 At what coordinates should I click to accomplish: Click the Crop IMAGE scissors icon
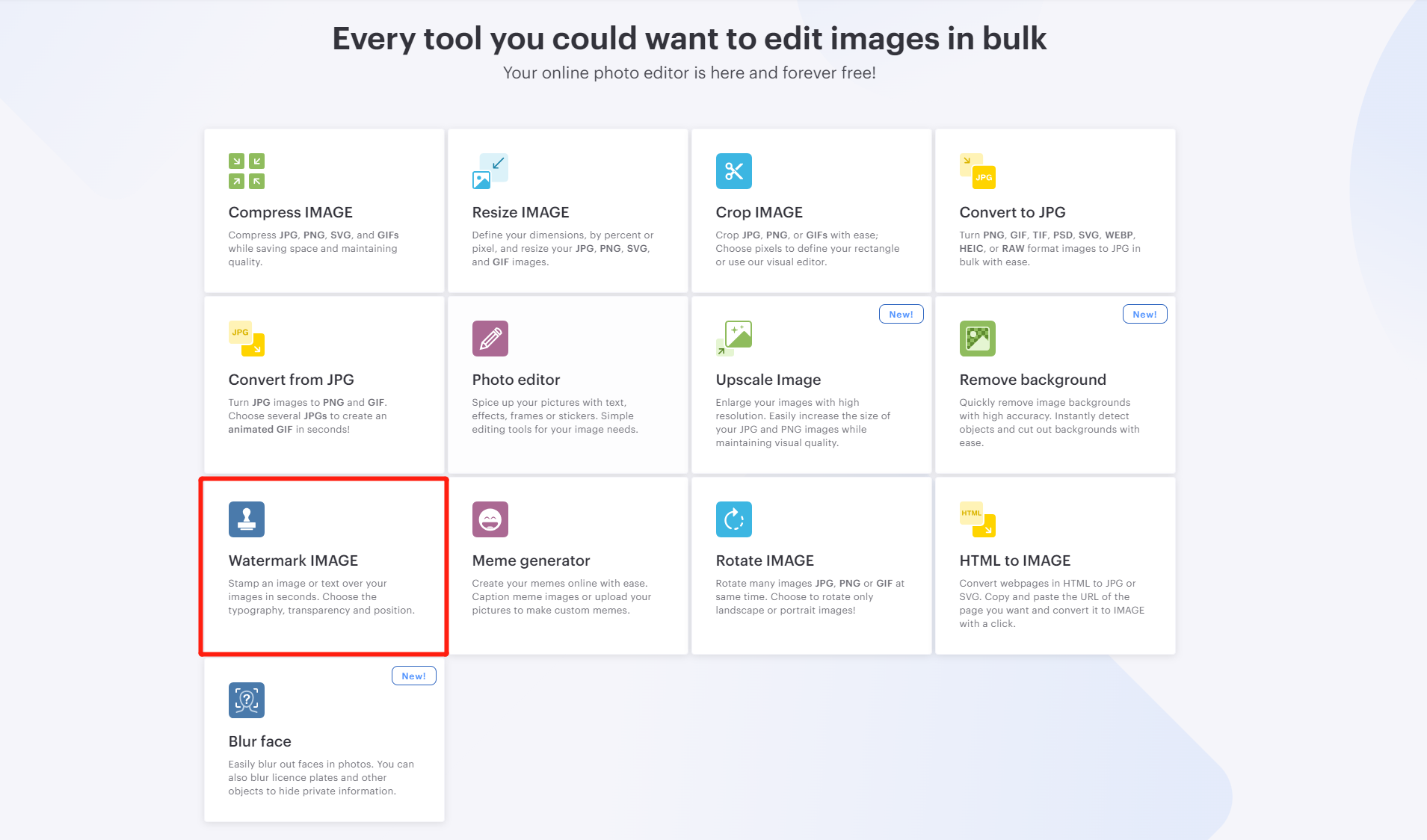(734, 171)
